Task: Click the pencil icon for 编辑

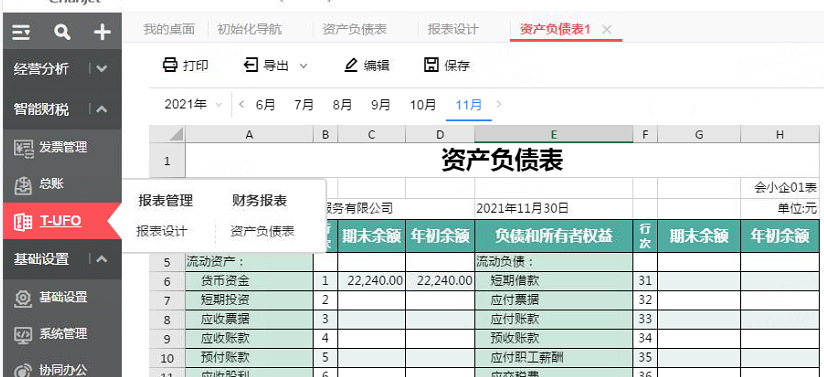Action: [x=351, y=65]
